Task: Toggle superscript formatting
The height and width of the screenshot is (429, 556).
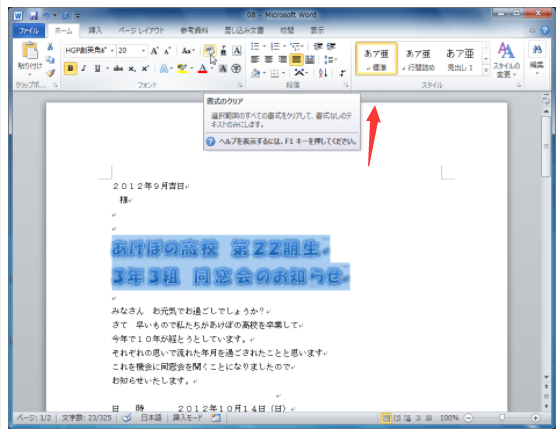Action: click(x=145, y=68)
